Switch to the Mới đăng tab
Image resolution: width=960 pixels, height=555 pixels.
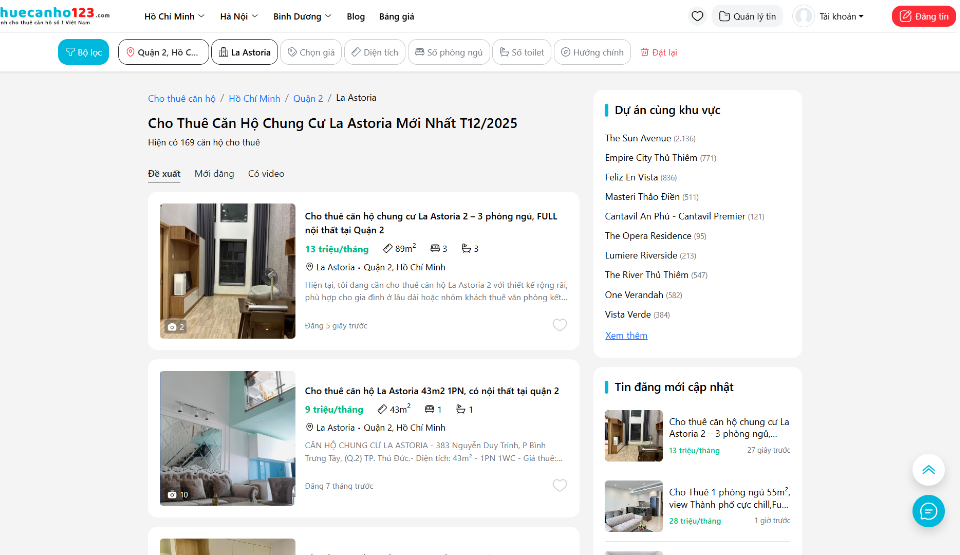[214, 174]
